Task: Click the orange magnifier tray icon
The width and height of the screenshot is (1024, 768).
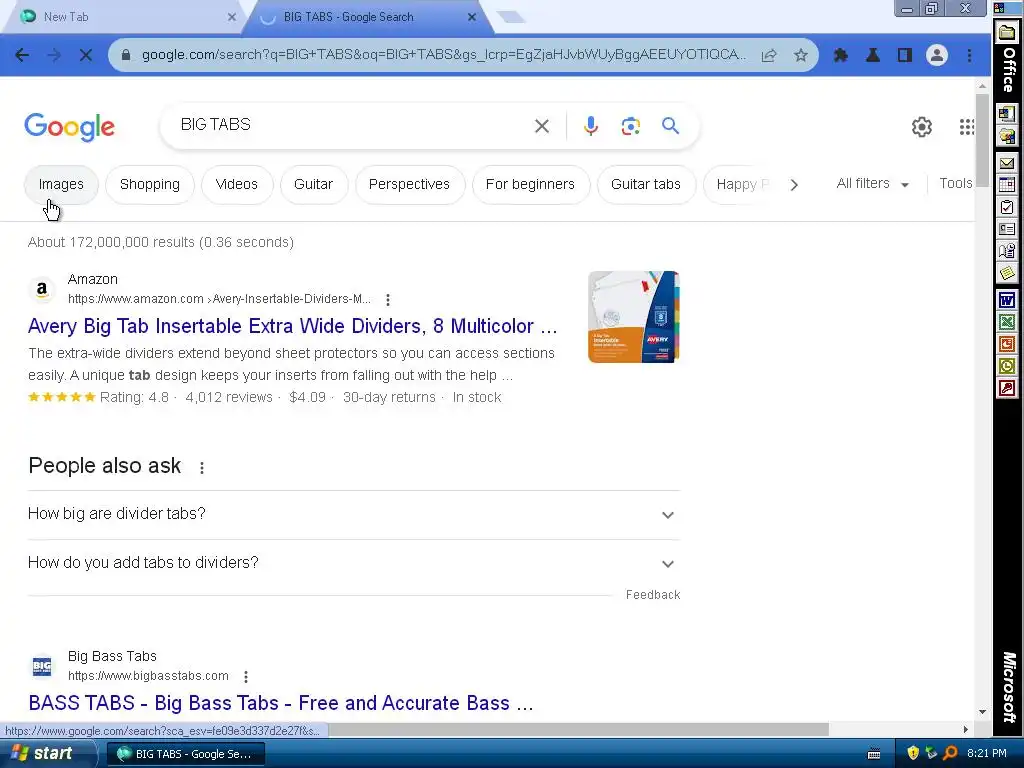Action: pyautogui.click(x=951, y=753)
